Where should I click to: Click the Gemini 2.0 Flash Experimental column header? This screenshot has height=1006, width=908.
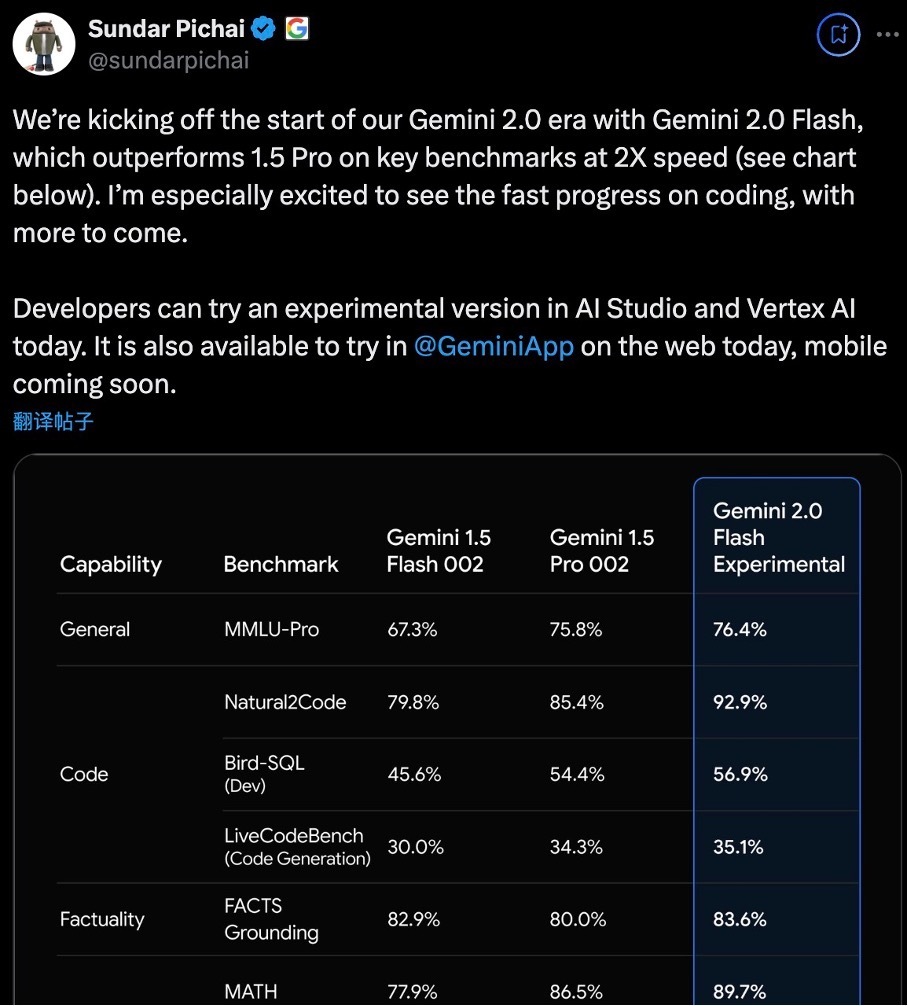pyautogui.click(x=778, y=537)
